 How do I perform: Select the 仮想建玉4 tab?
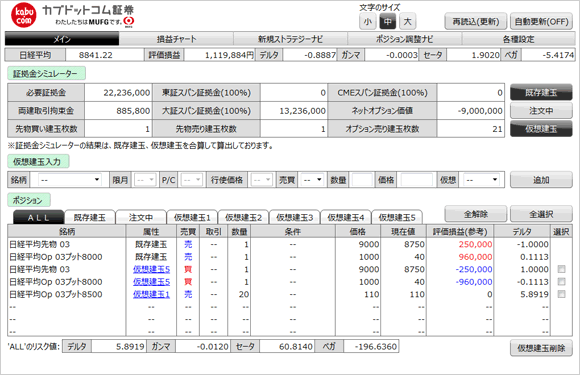click(x=345, y=217)
